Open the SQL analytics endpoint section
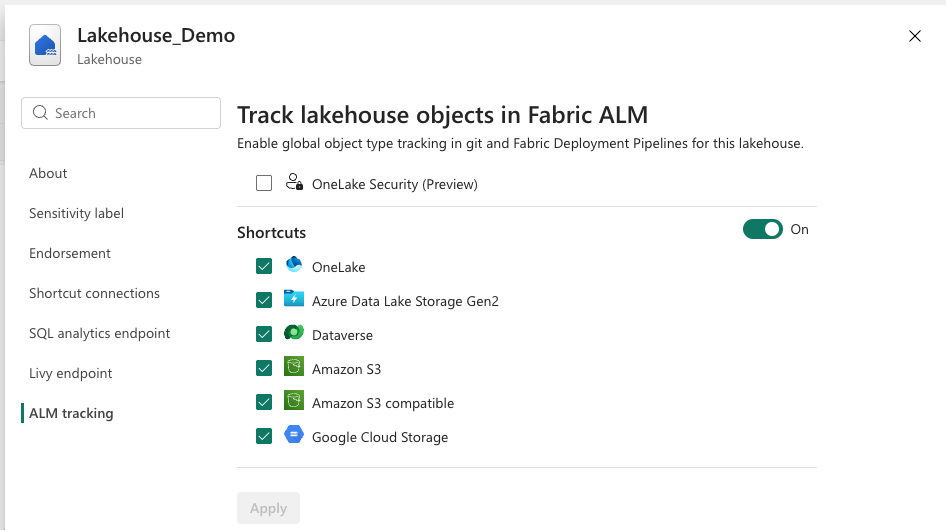 [x=99, y=333]
